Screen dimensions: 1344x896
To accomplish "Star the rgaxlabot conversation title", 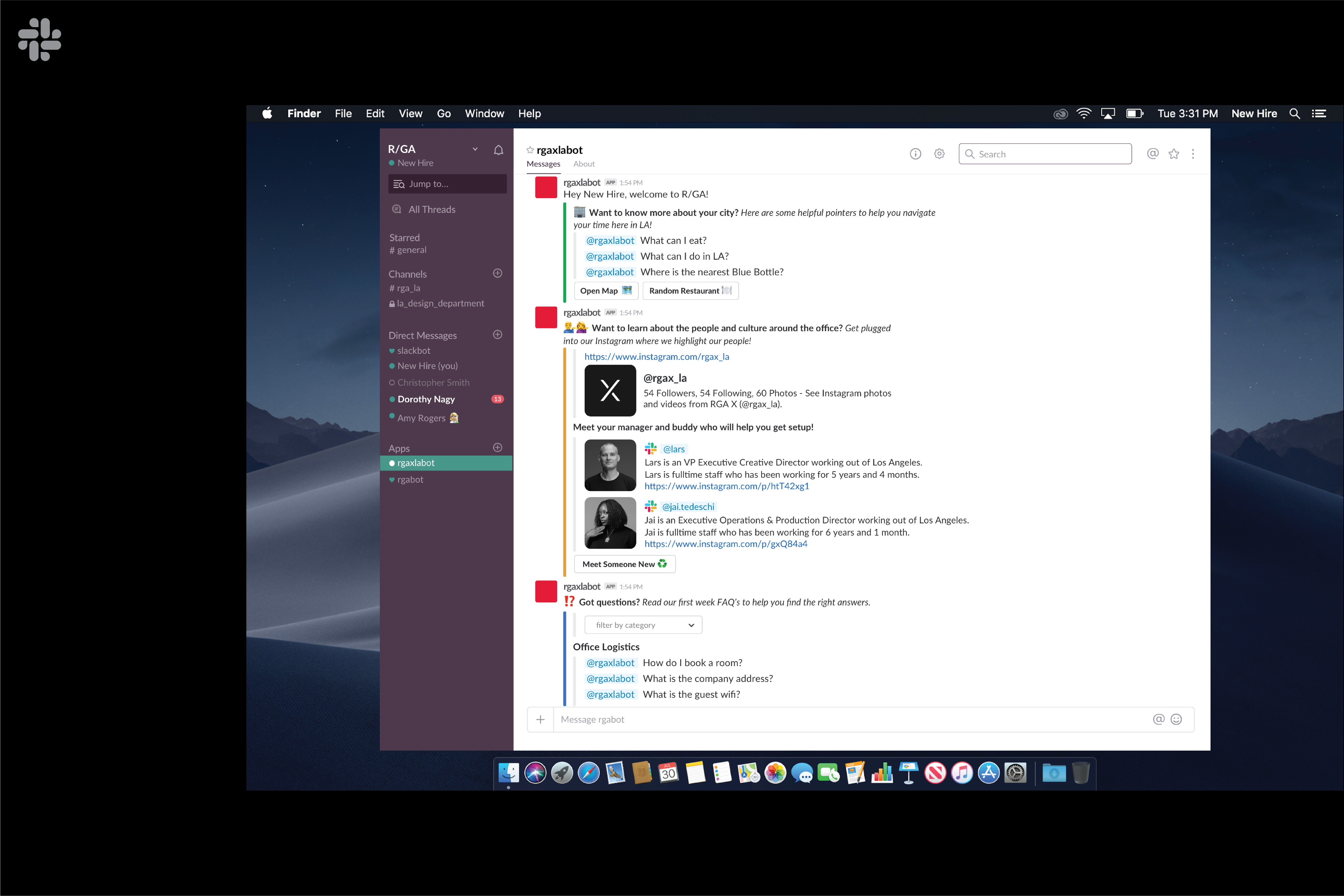I will click(530, 150).
